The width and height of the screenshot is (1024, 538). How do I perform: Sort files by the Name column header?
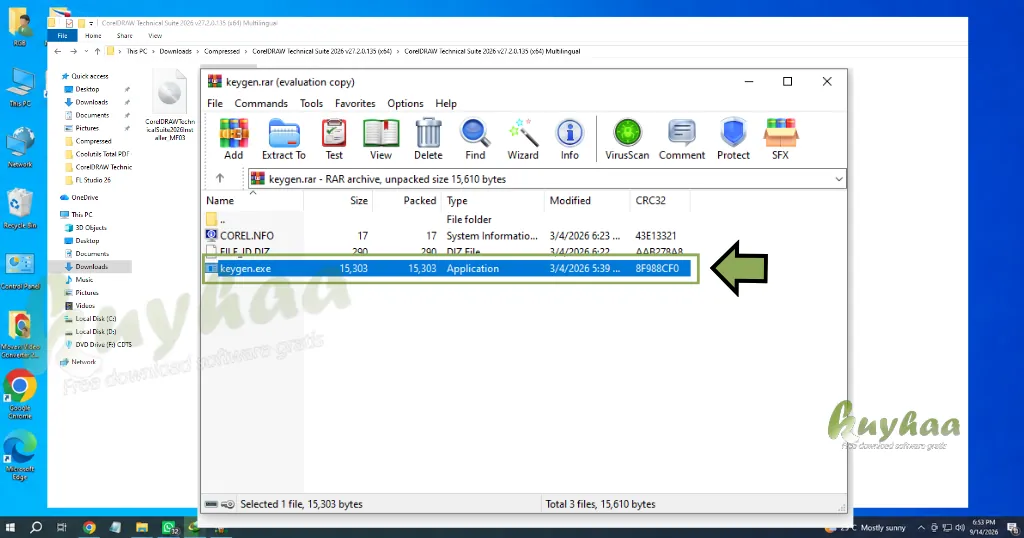click(x=254, y=200)
